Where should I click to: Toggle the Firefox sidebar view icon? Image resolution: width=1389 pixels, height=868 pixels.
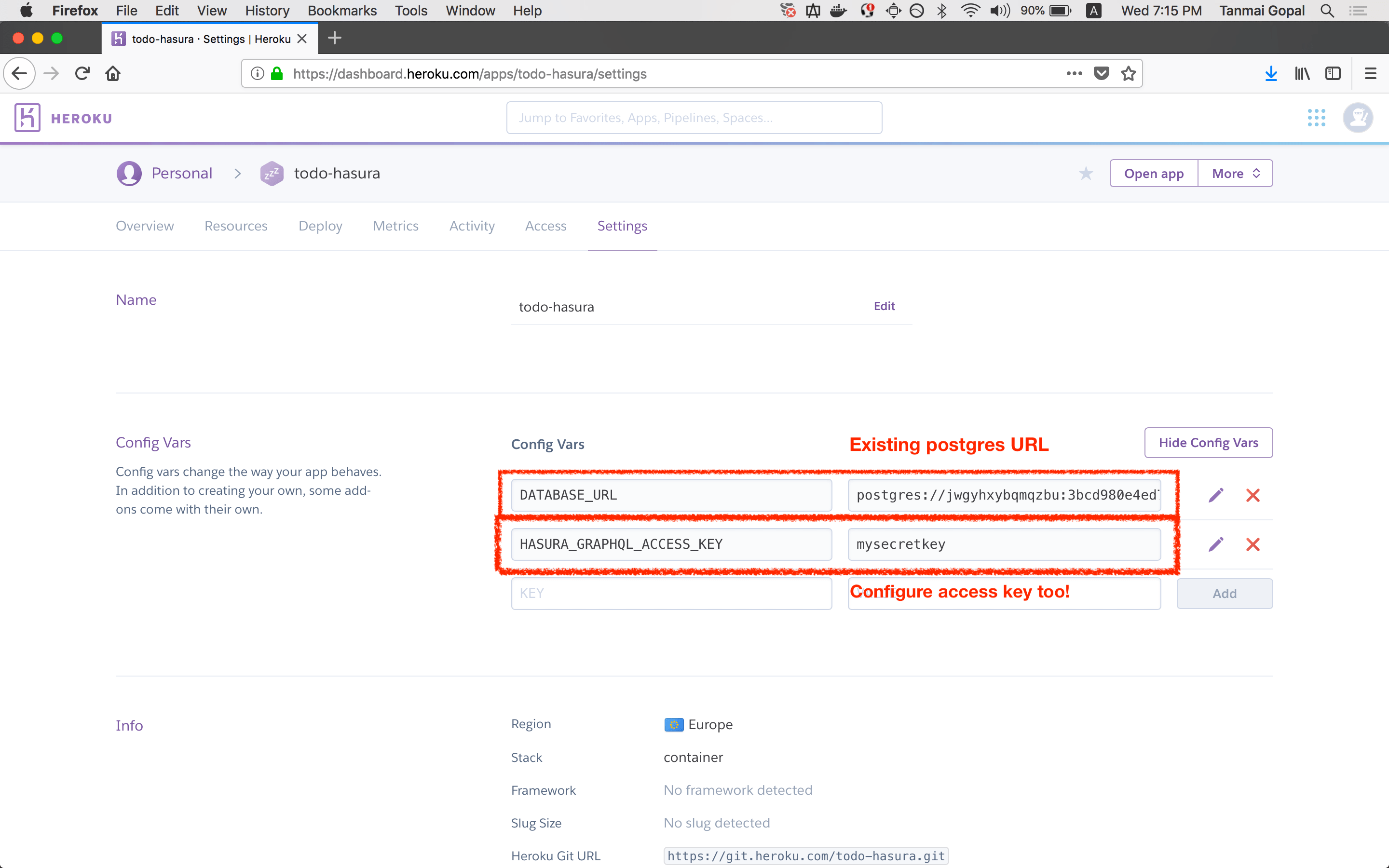pos(1333,73)
